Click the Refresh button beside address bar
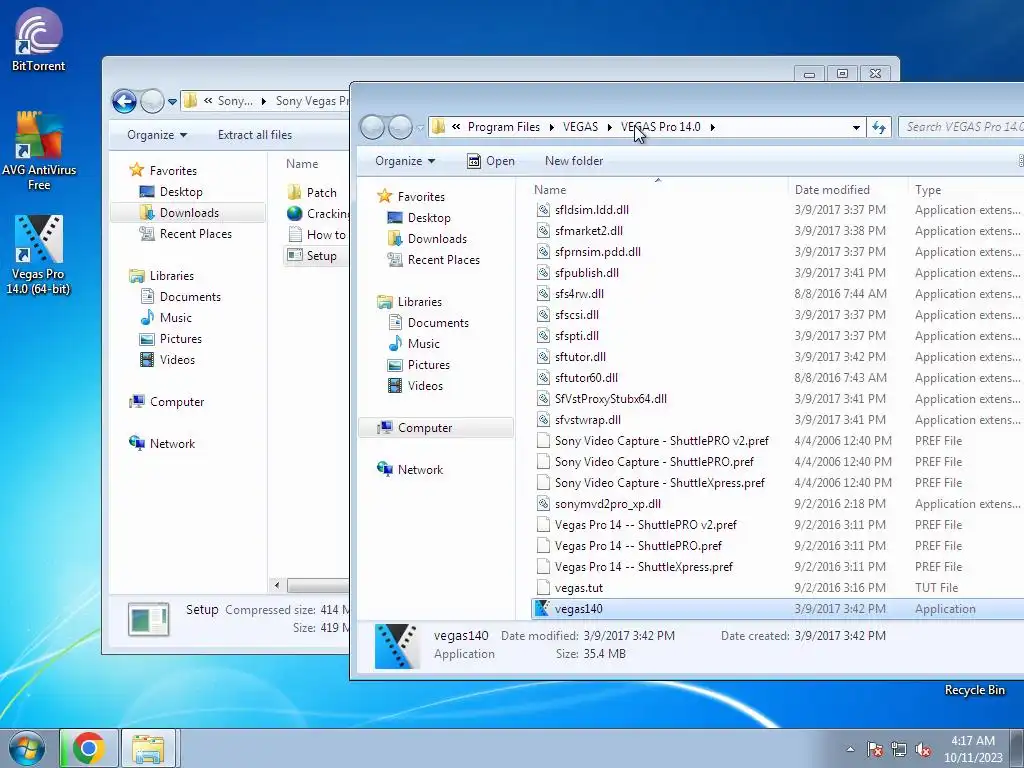Viewport: 1024px width, 768px height. click(879, 127)
